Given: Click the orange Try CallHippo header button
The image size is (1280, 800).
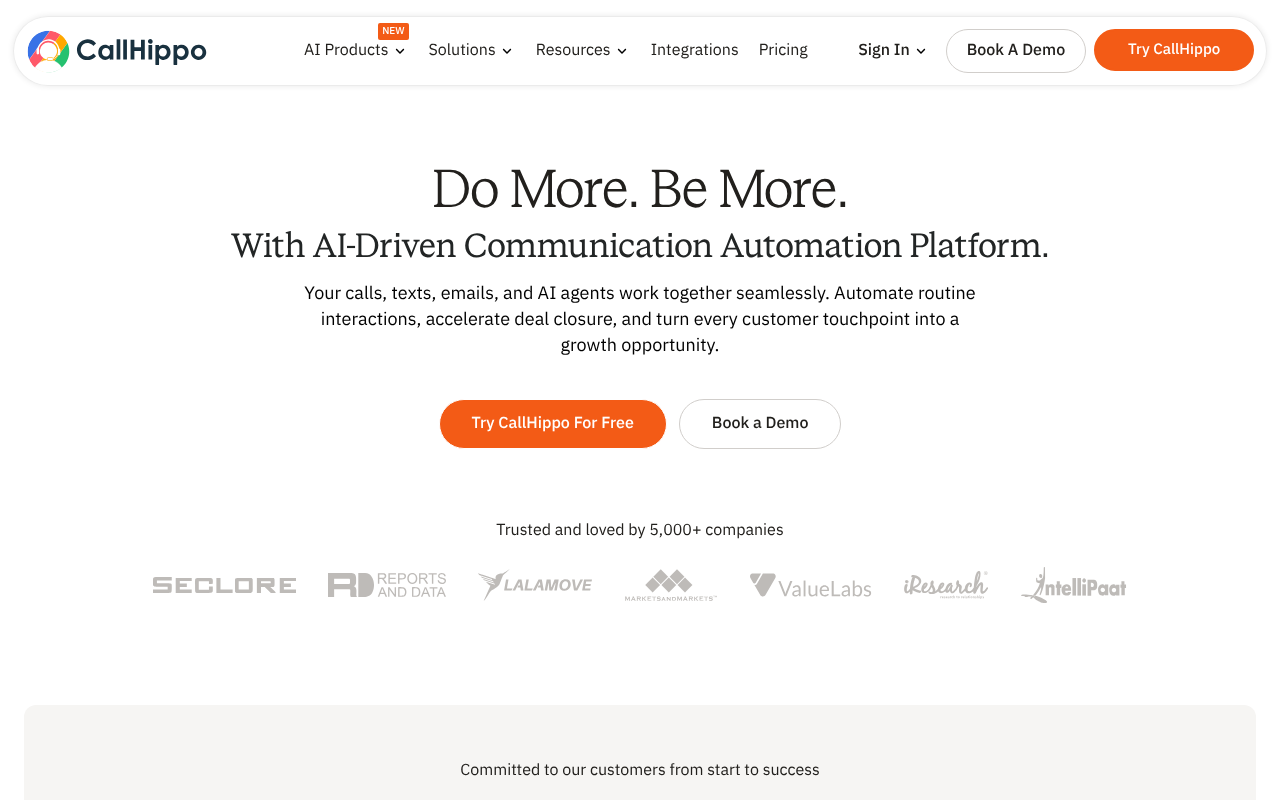Looking at the screenshot, I should coord(1173,49).
